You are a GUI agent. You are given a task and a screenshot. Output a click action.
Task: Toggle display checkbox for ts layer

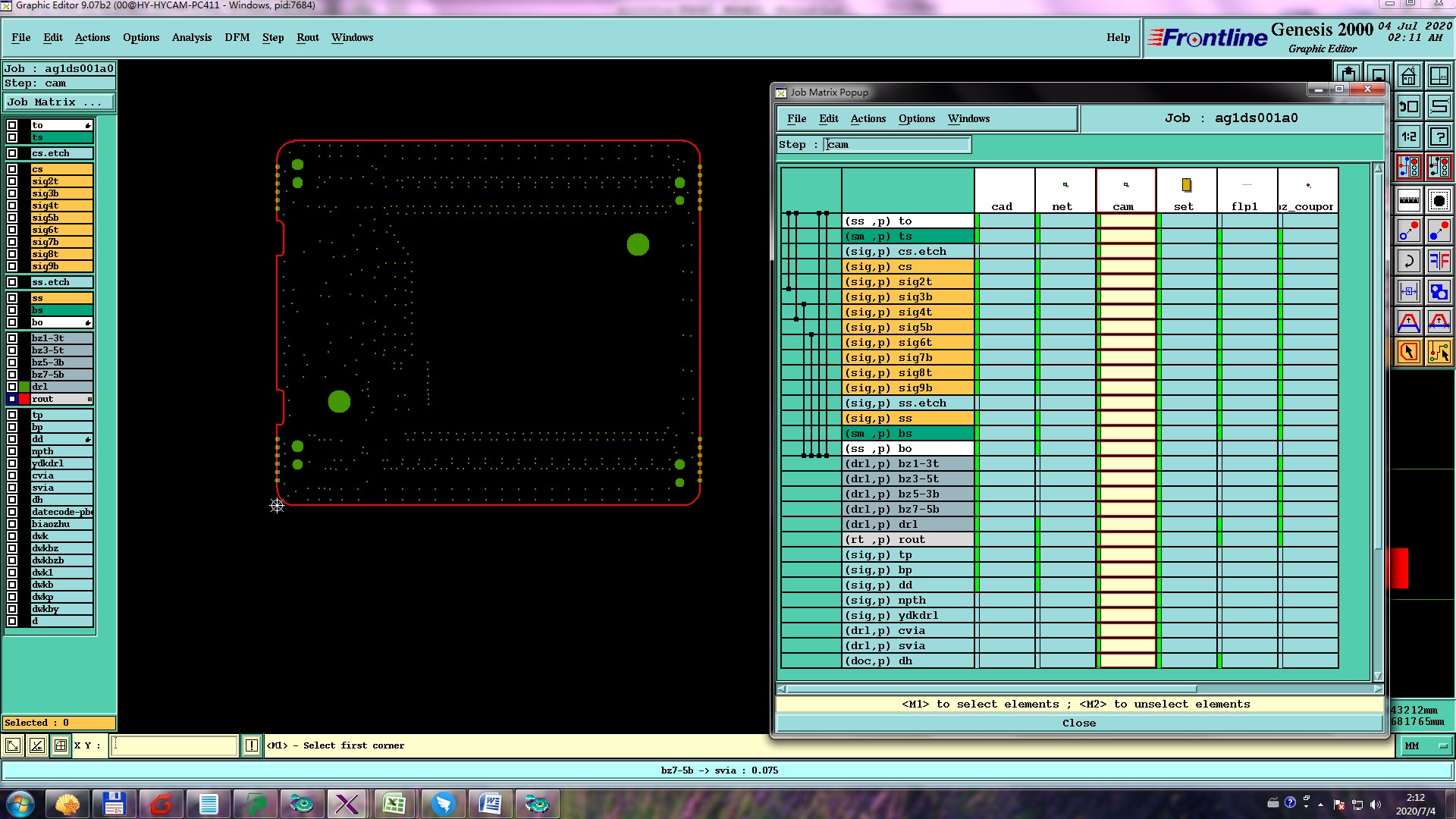point(12,137)
